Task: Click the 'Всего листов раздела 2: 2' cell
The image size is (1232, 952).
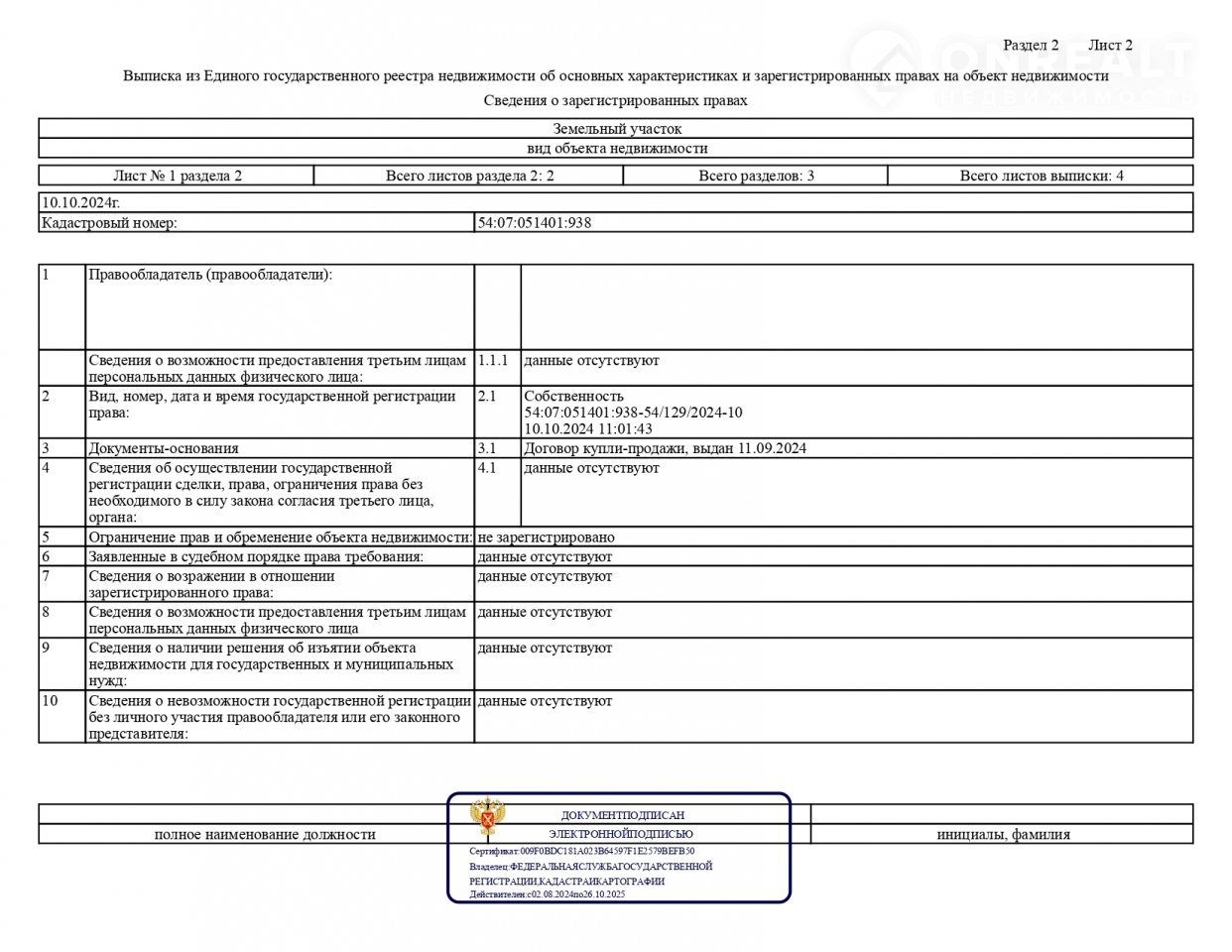Action: 469,176
